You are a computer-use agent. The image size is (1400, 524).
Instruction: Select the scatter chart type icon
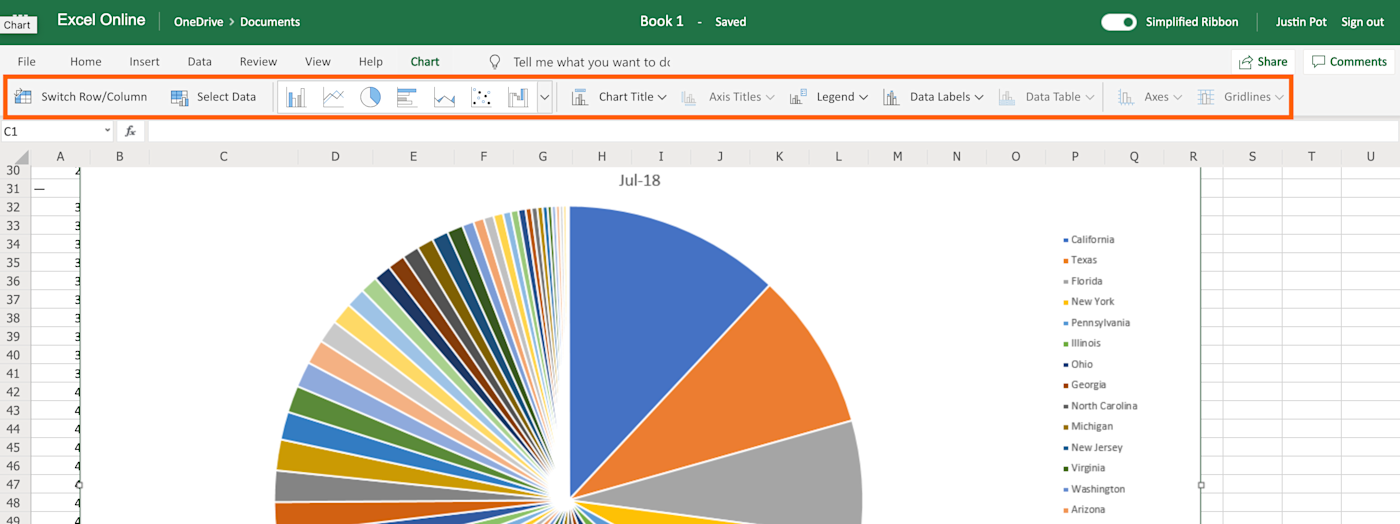point(481,97)
